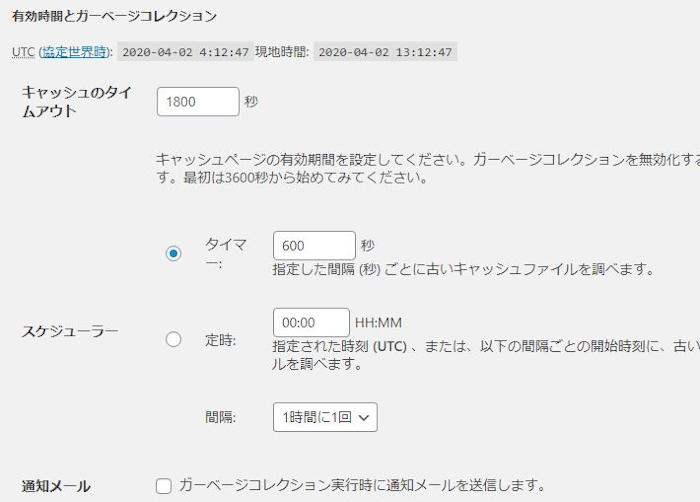
Task: Select the 定時 radio button
Action: [x=173, y=339]
